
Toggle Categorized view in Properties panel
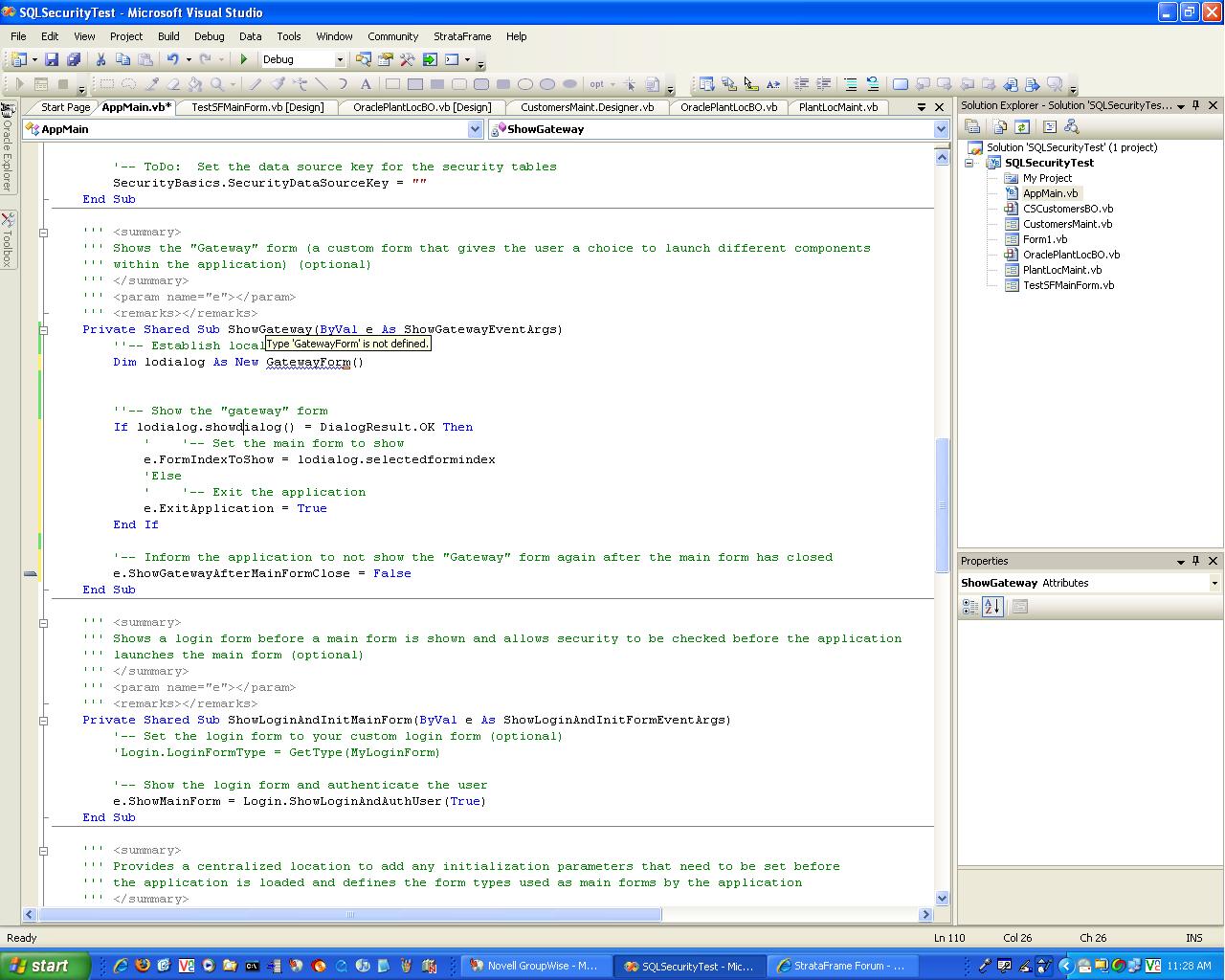point(970,607)
